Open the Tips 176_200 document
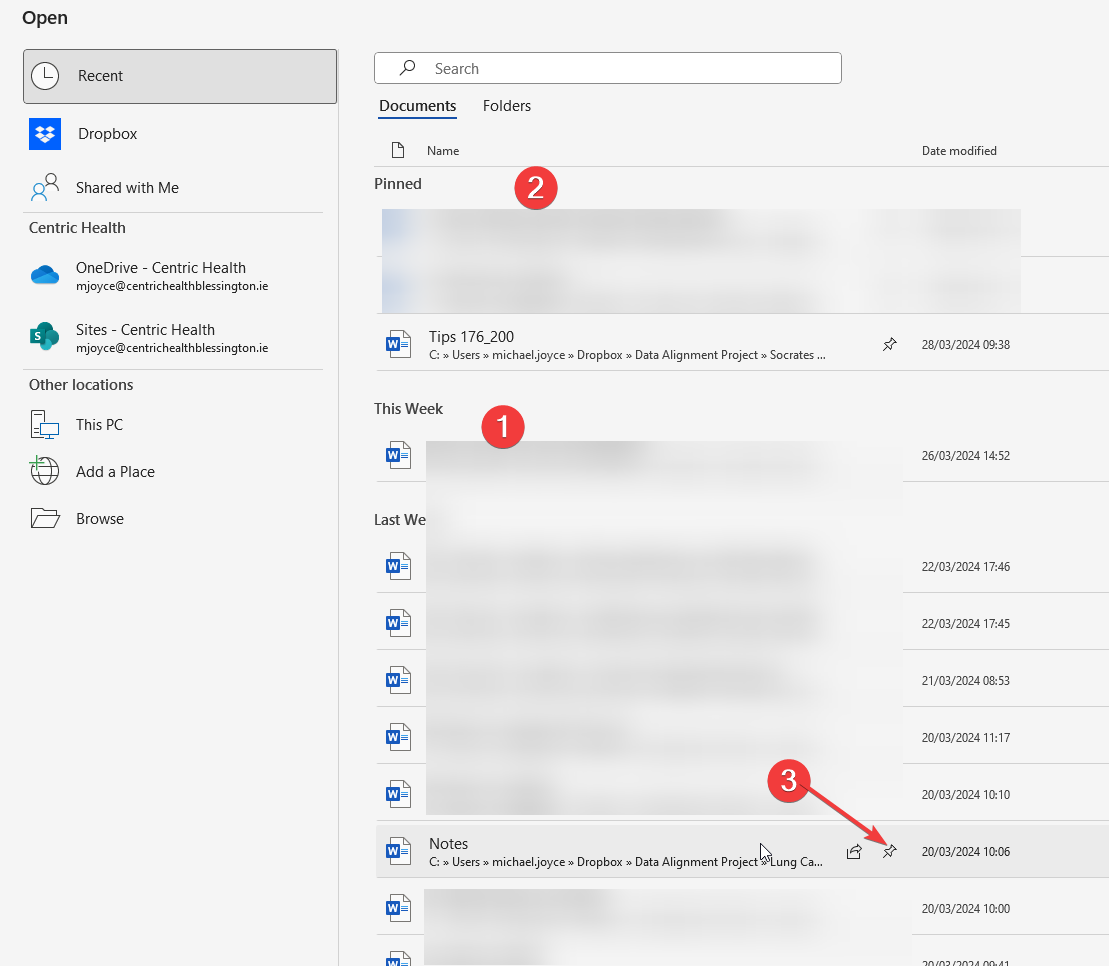 pos(471,337)
